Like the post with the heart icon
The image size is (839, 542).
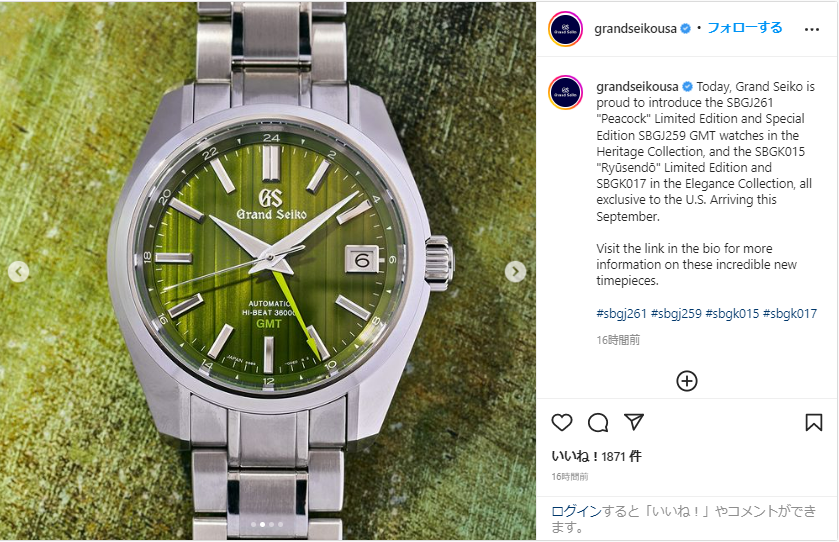pos(562,423)
